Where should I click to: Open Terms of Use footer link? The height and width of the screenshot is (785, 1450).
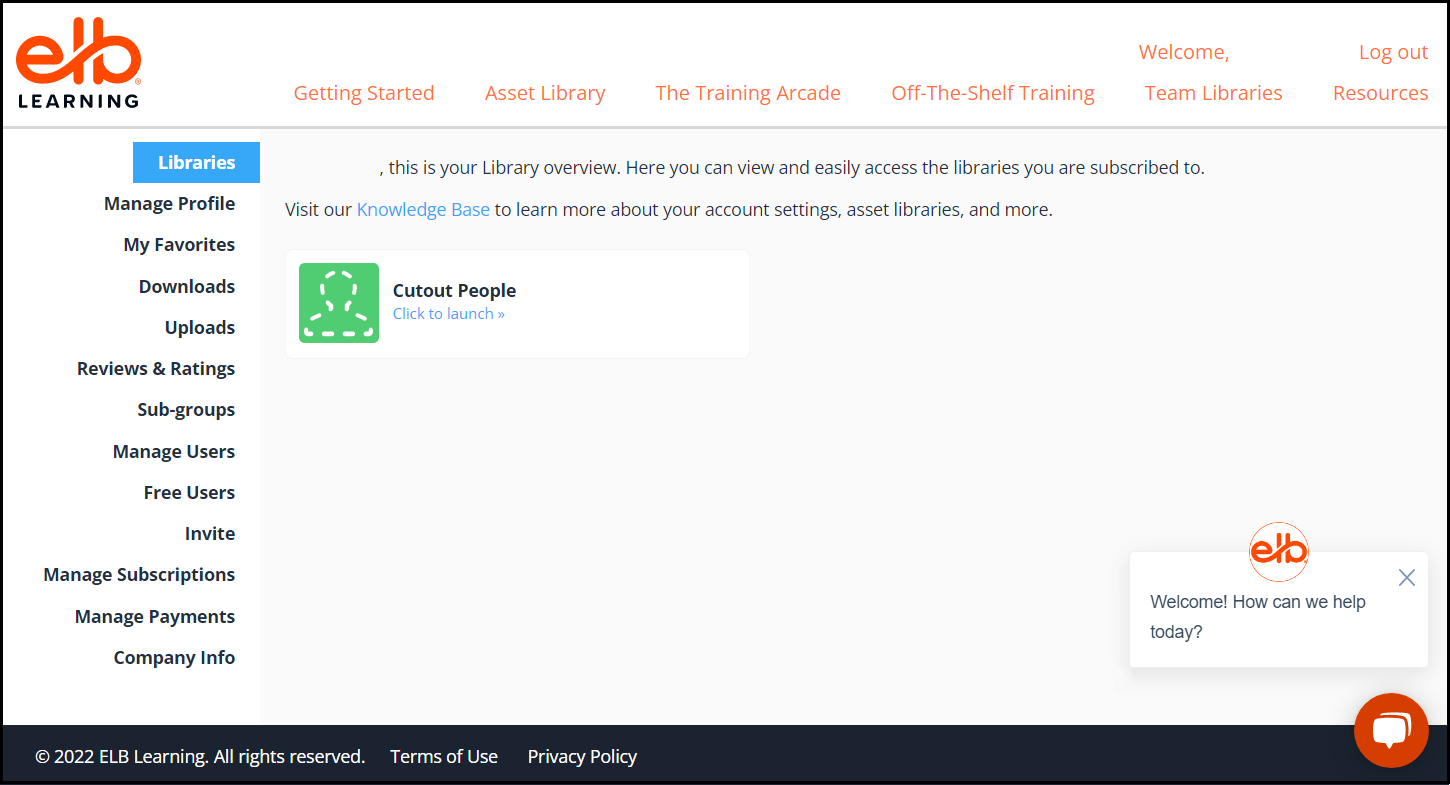point(444,757)
